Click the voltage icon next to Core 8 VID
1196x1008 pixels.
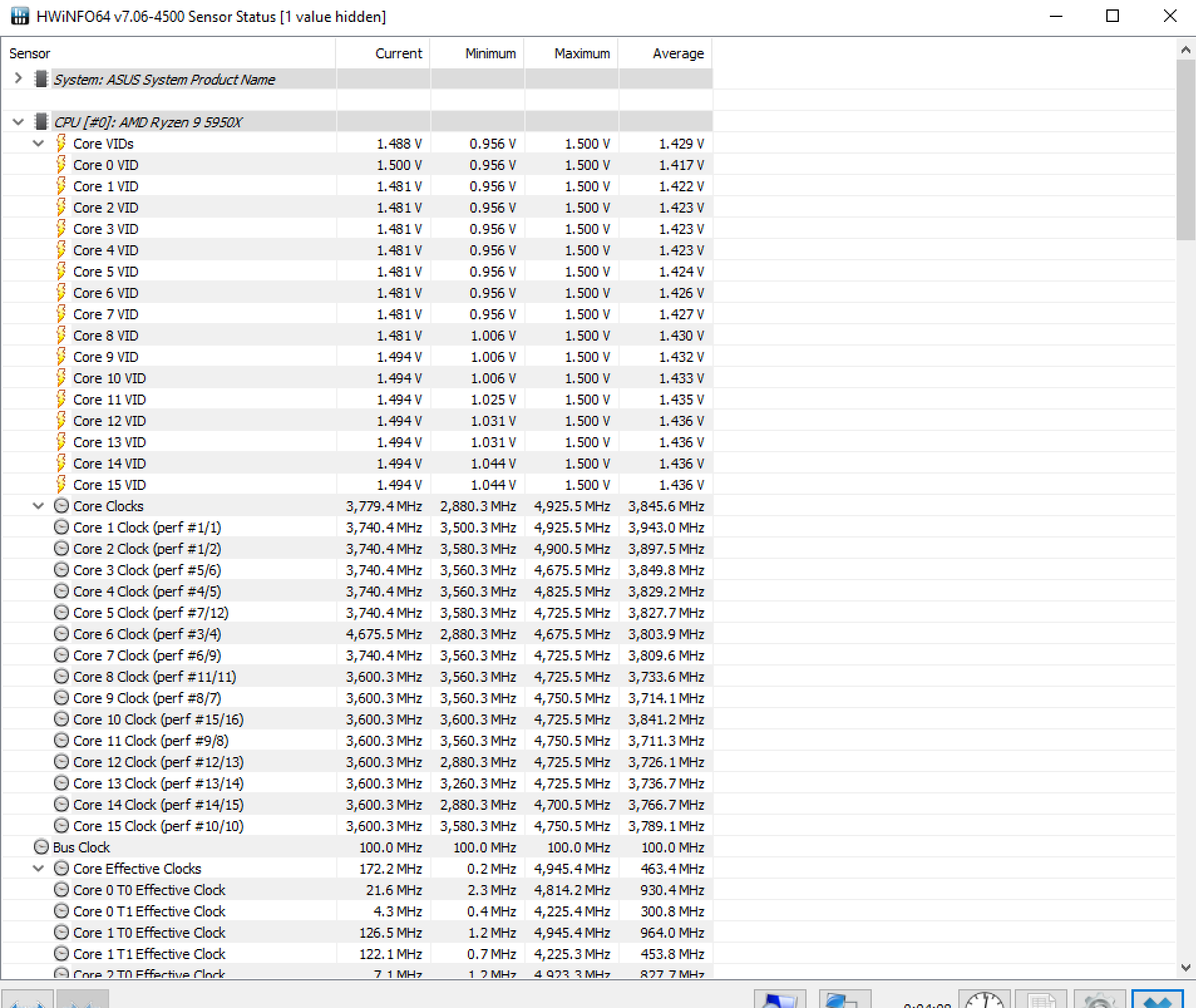[61, 335]
